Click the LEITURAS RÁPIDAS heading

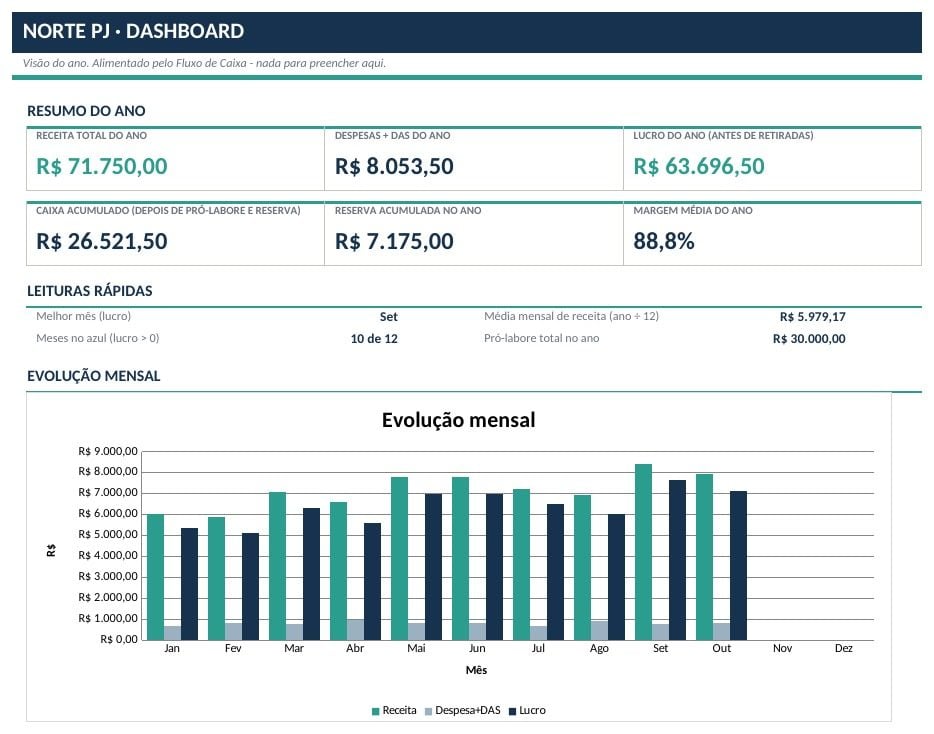coord(89,291)
